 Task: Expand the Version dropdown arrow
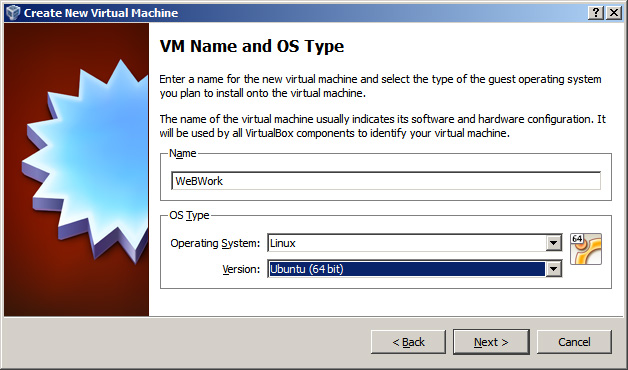pos(554,269)
